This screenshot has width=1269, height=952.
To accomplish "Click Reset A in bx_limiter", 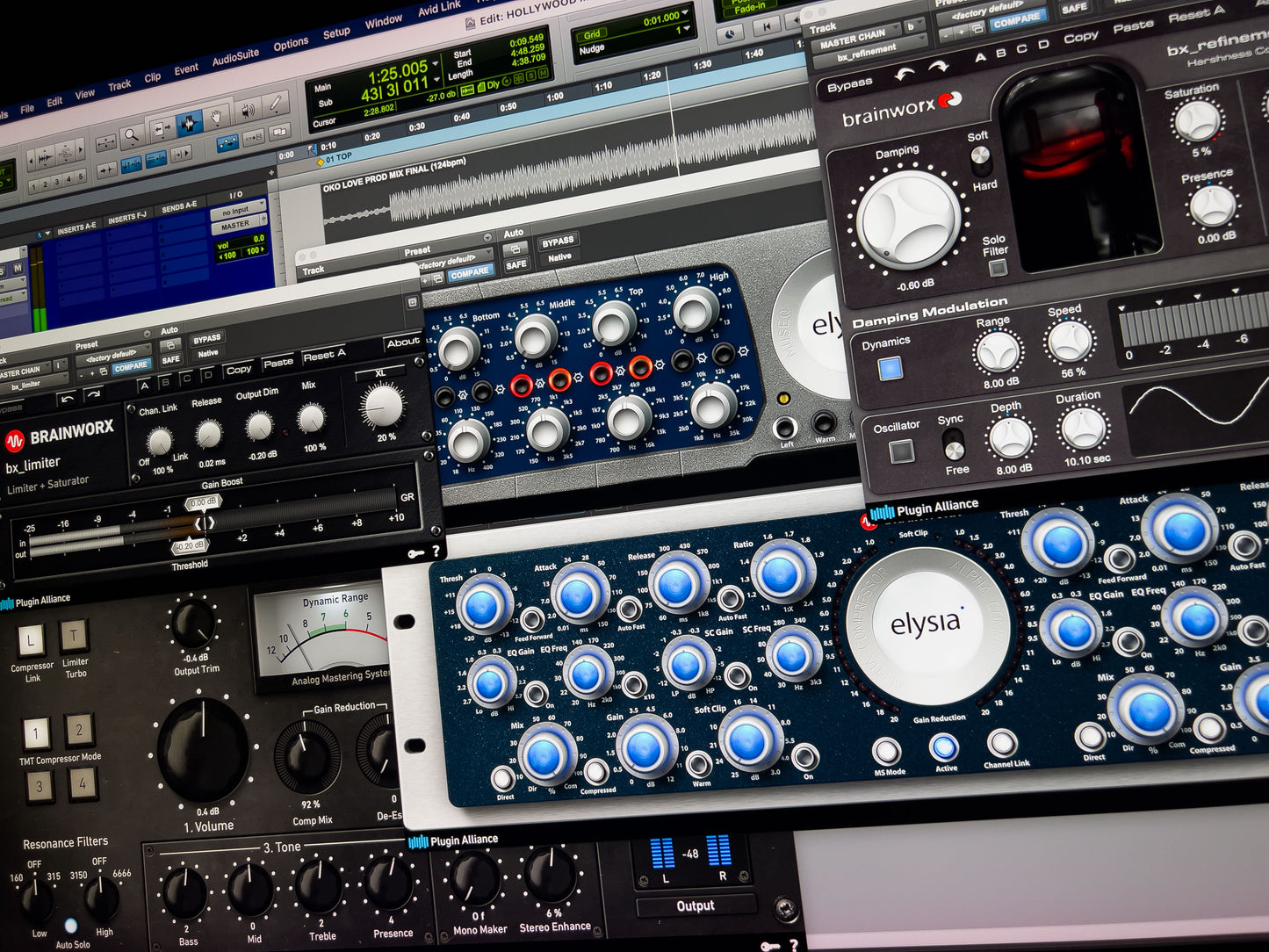I will (x=324, y=355).
